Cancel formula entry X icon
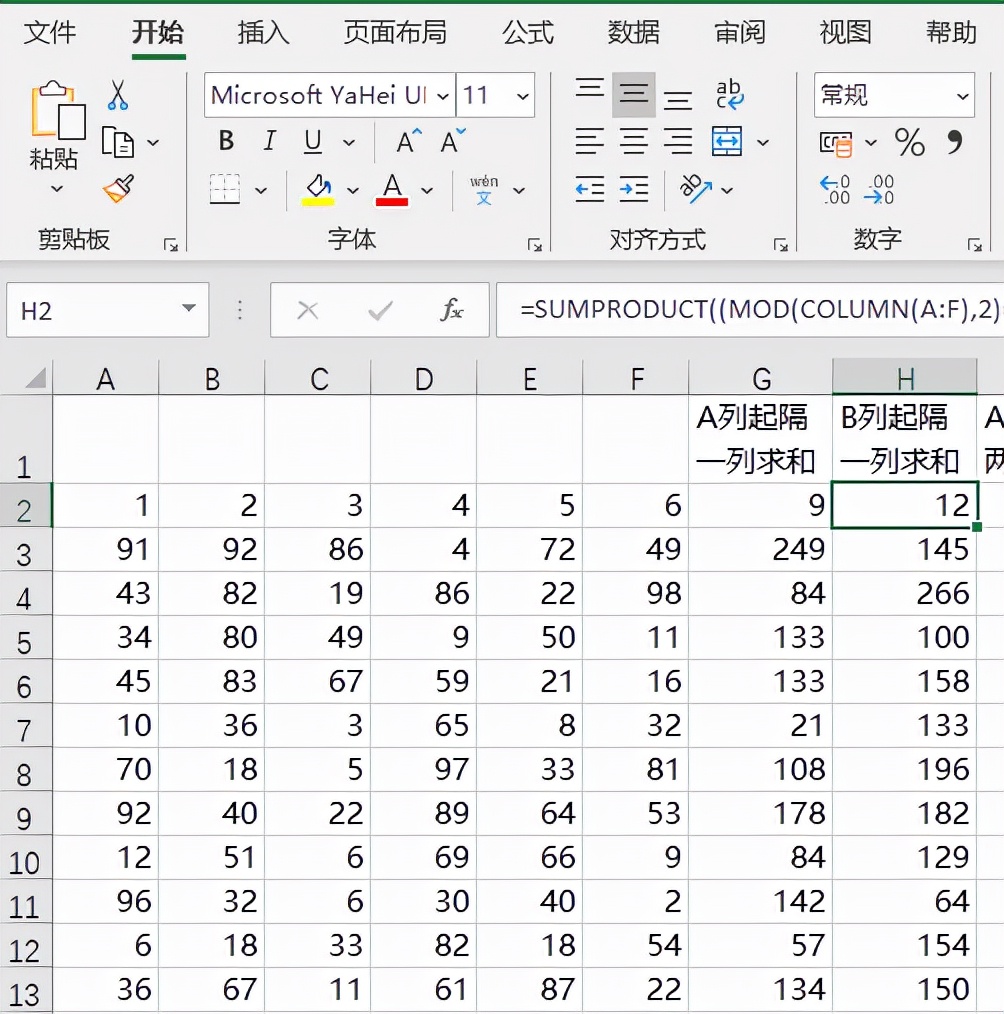The height and width of the screenshot is (1014, 1004). [x=308, y=310]
